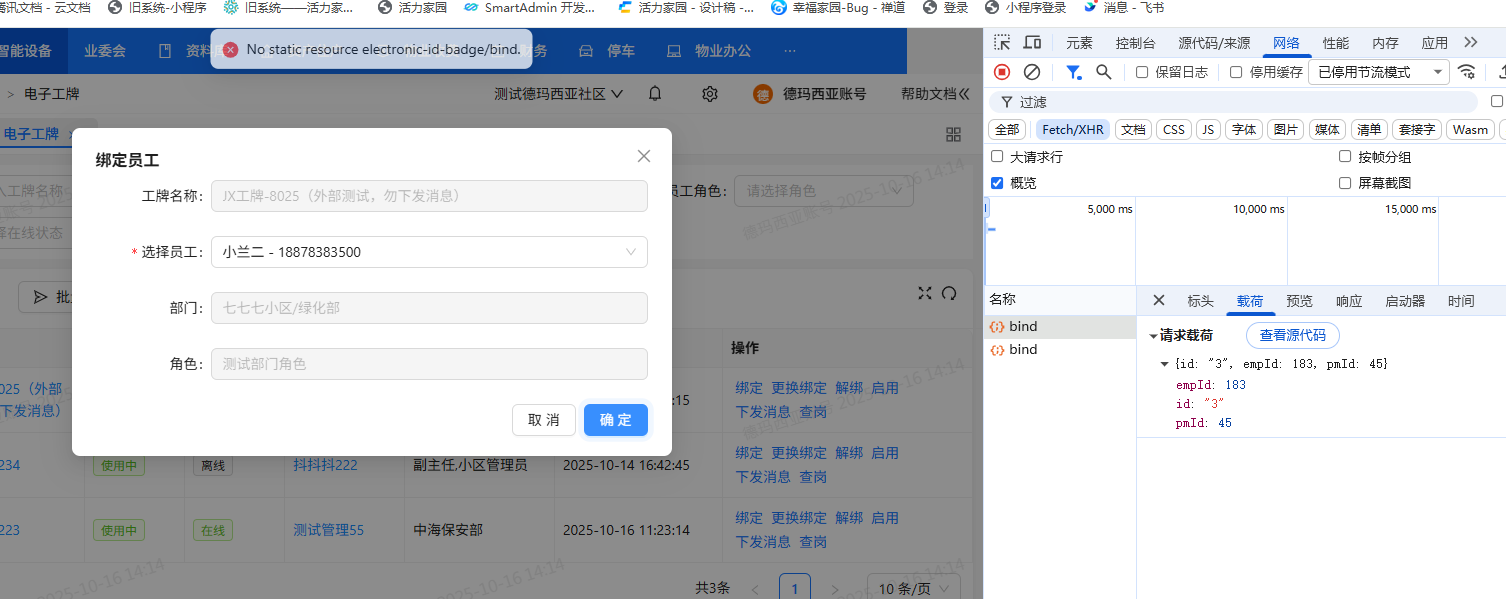Toggle the CSS request type filter
Viewport: 1506px width, 599px height.
click(x=1174, y=130)
